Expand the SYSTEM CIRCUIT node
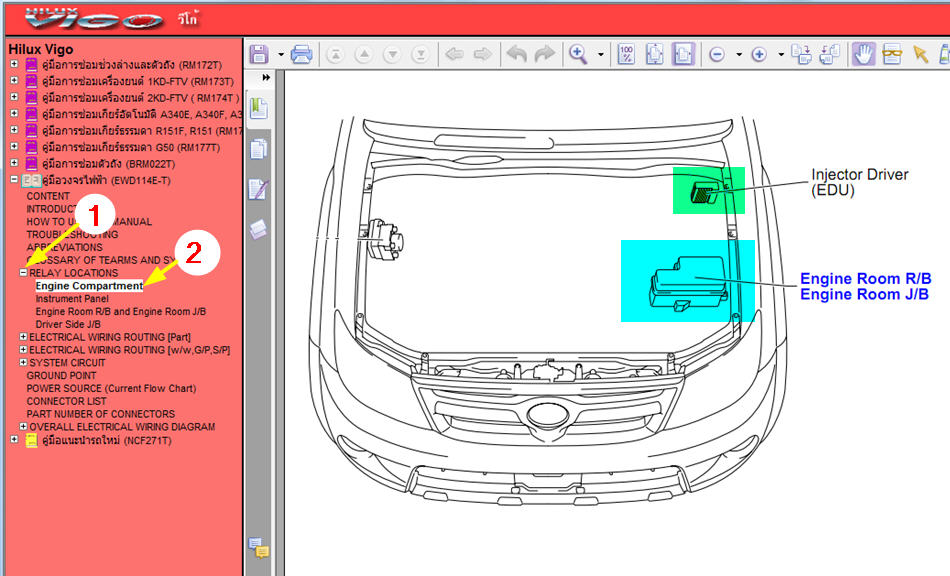The image size is (950, 576). 23,362
